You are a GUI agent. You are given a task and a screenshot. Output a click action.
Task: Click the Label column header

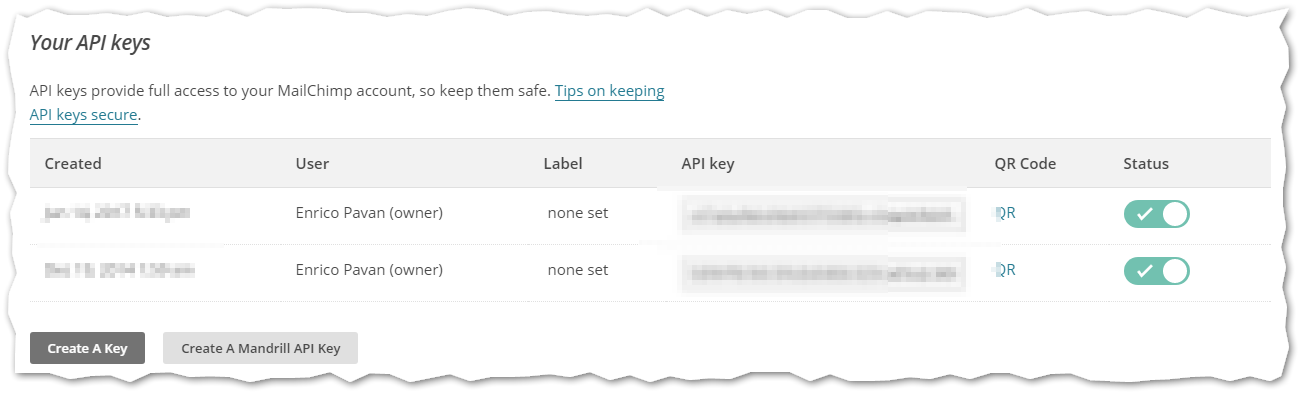coord(563,164)
